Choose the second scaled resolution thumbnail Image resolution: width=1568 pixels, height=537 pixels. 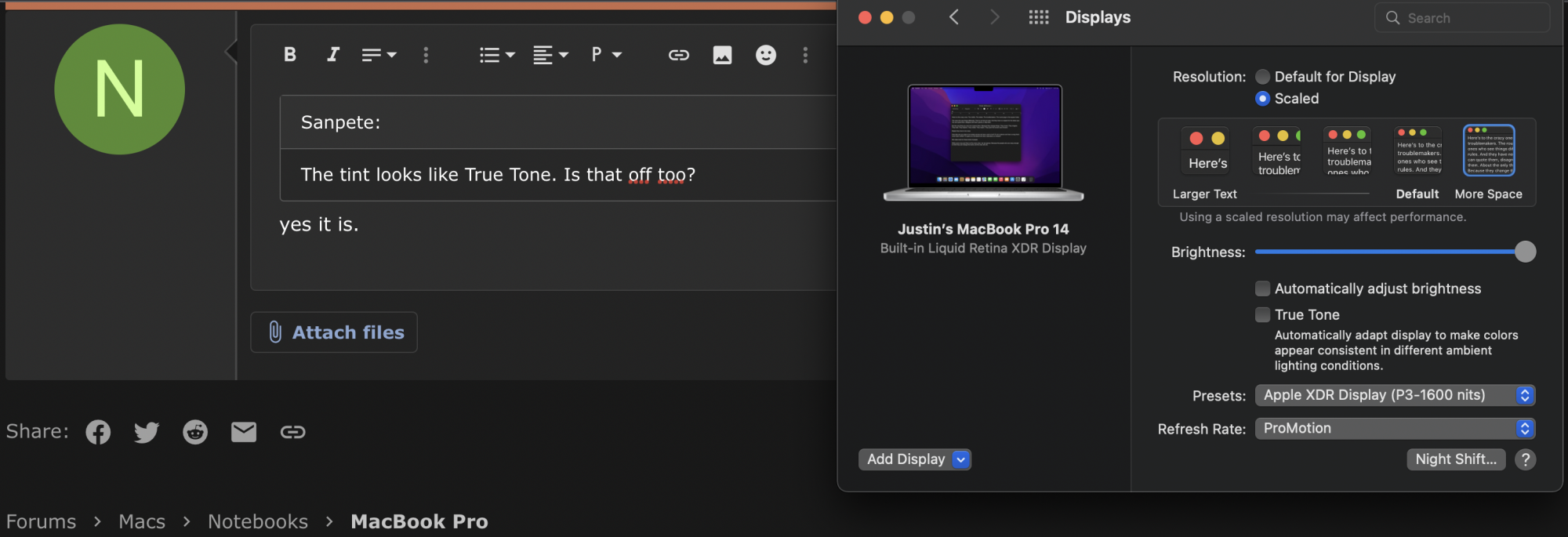(1277, 151)
